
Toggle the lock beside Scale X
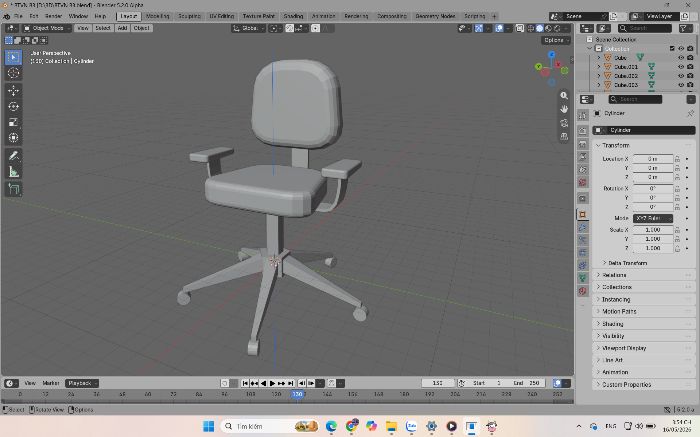677,230
